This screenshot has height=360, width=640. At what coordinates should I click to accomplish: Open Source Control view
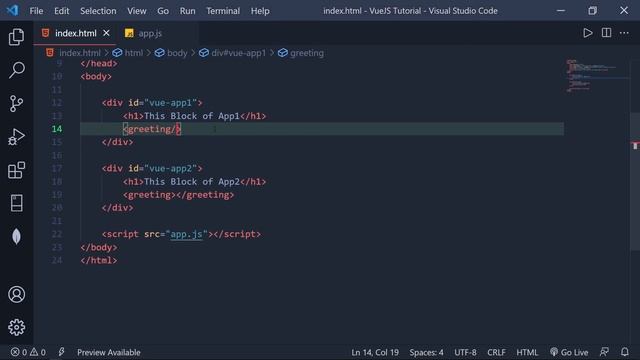coord(16,104)
